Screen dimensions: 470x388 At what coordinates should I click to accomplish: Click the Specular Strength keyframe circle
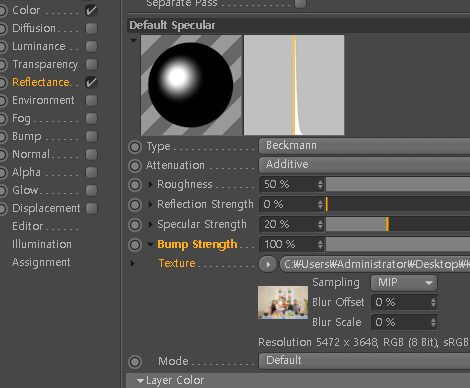pyautogui.click(x=135, y=225)
